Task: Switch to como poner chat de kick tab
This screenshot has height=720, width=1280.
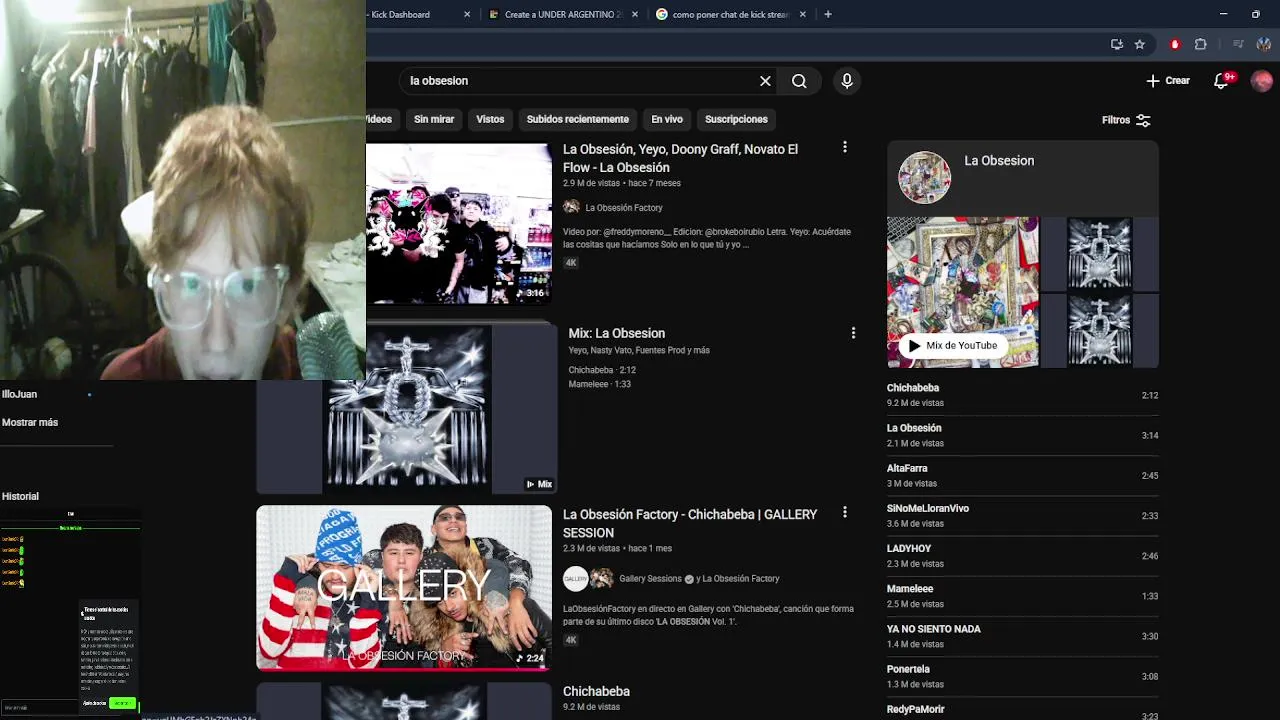Action: point(730,14)
